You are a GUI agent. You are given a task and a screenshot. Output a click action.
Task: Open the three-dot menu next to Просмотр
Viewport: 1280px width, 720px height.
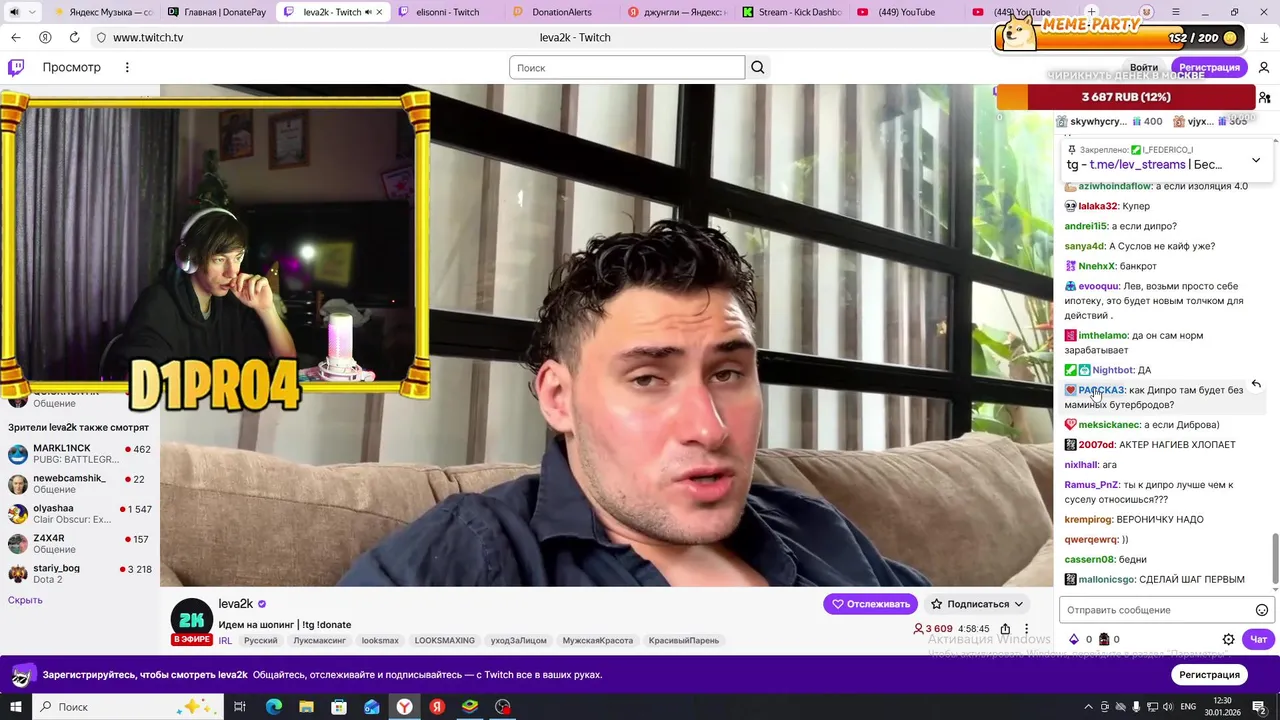tap(127, 67)
